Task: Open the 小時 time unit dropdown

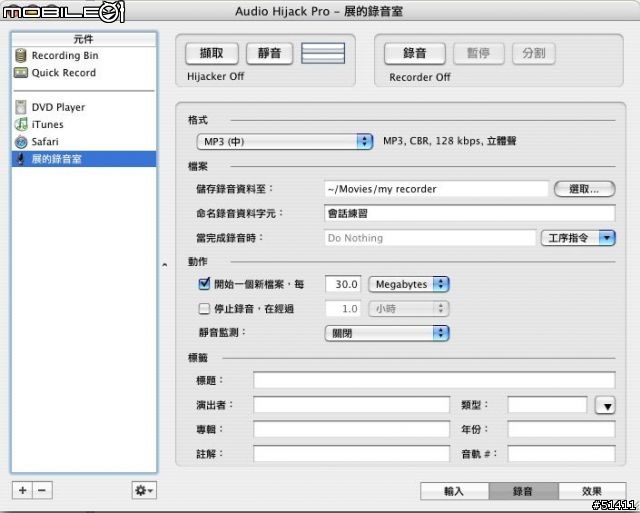Action: pyautogui.click(x=409, y=309)
